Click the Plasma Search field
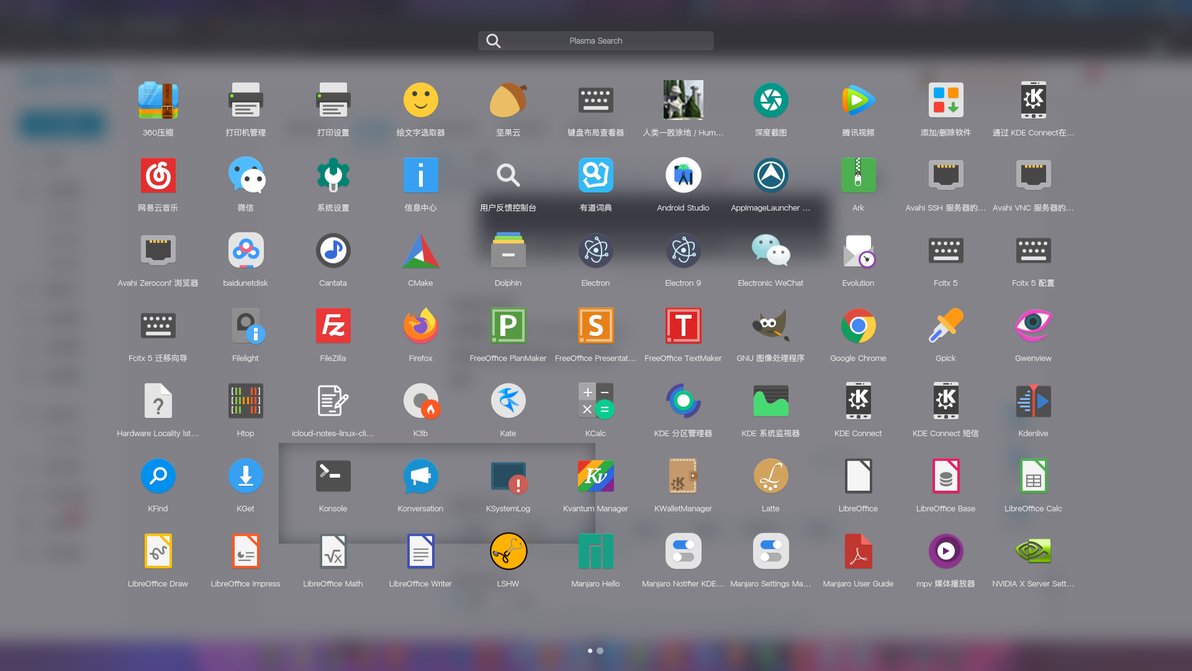The height and width of the screenshot is (671, 1192). [595, 41]
